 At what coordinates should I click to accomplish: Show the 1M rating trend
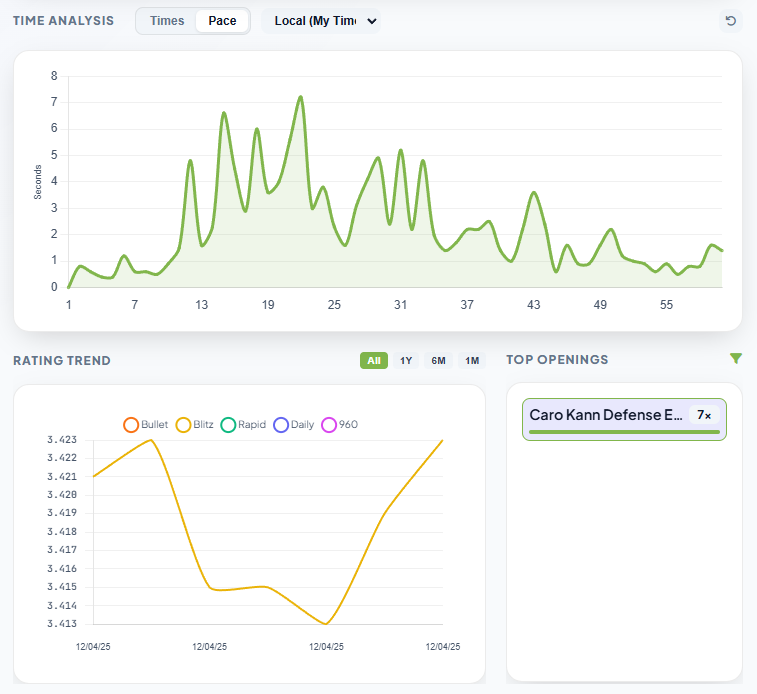[x=472, y=361]
